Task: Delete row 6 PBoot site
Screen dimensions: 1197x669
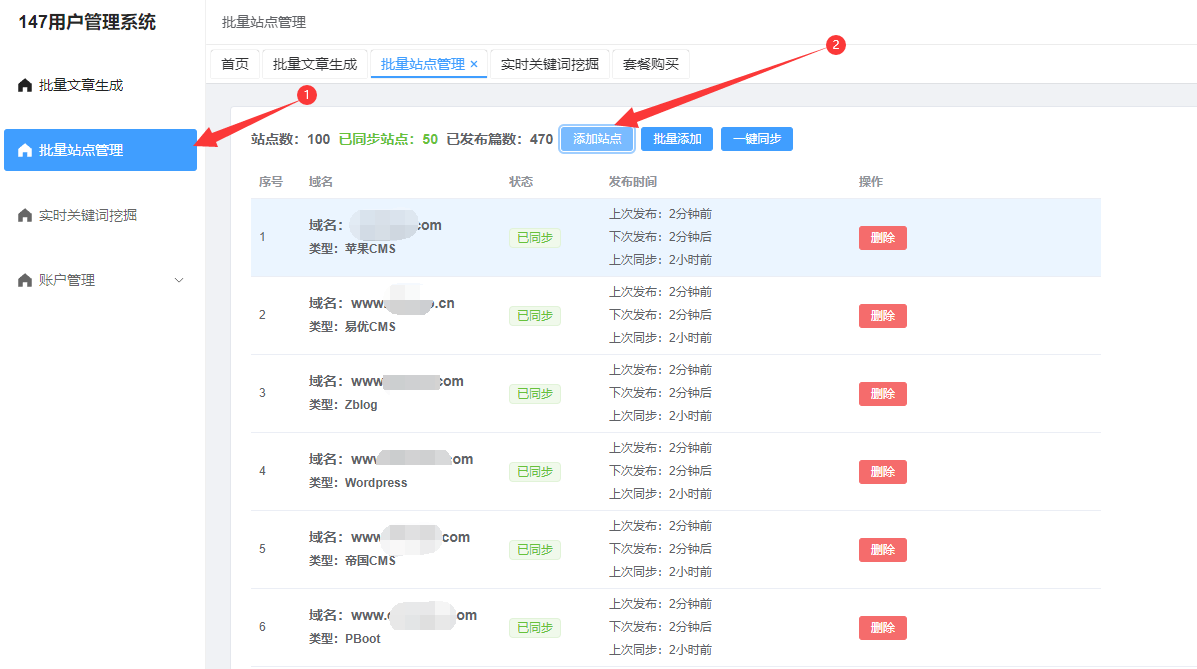Action: pos(882,627)
